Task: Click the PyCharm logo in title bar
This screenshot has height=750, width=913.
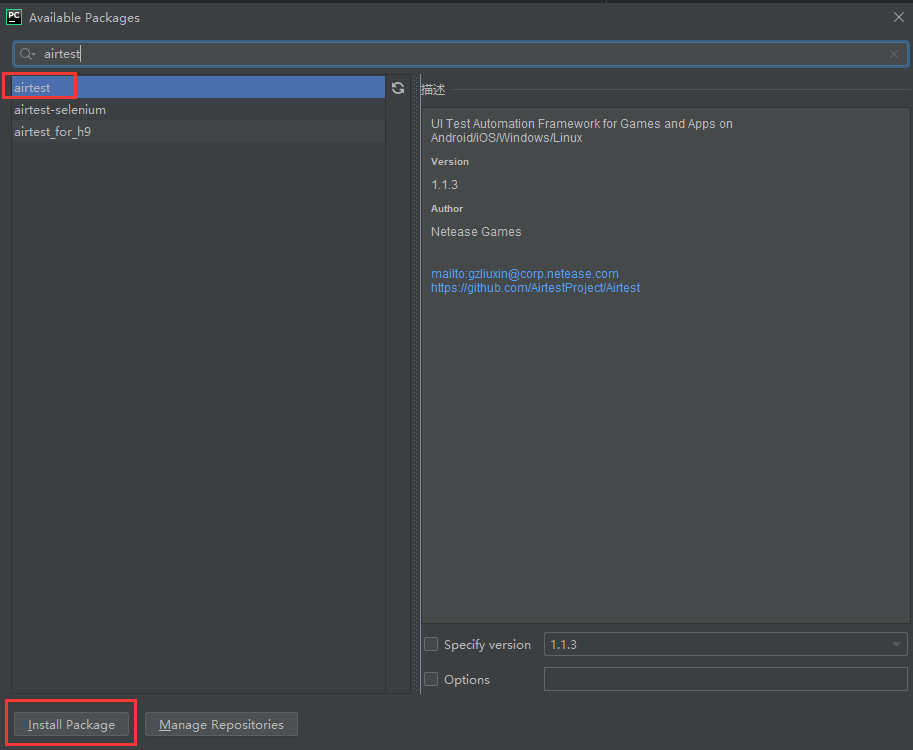Action: (x=14, y=17)
